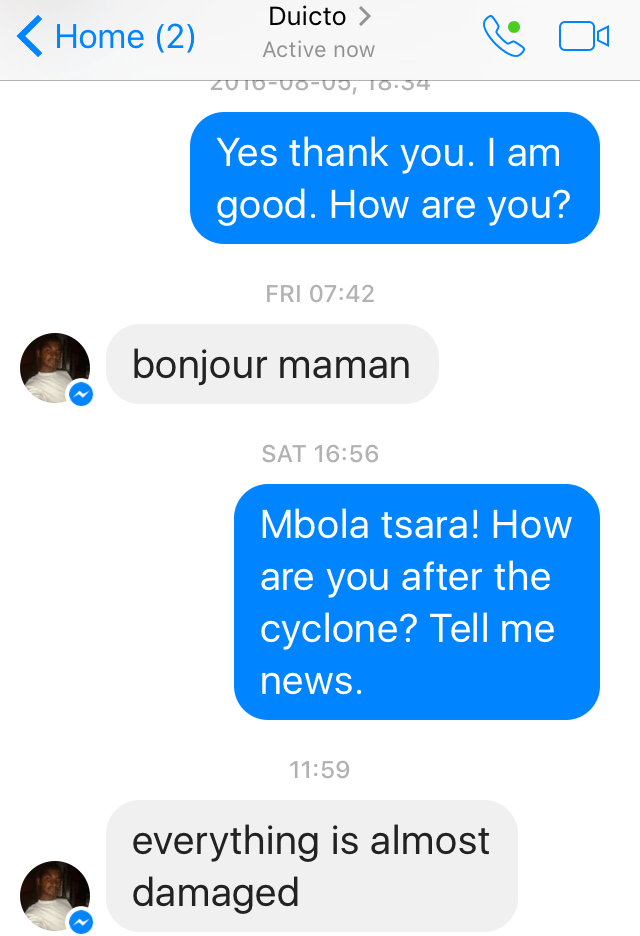Tap the "FRI 07:42" timestamp
640x936 pixels.
click(320, 294)
